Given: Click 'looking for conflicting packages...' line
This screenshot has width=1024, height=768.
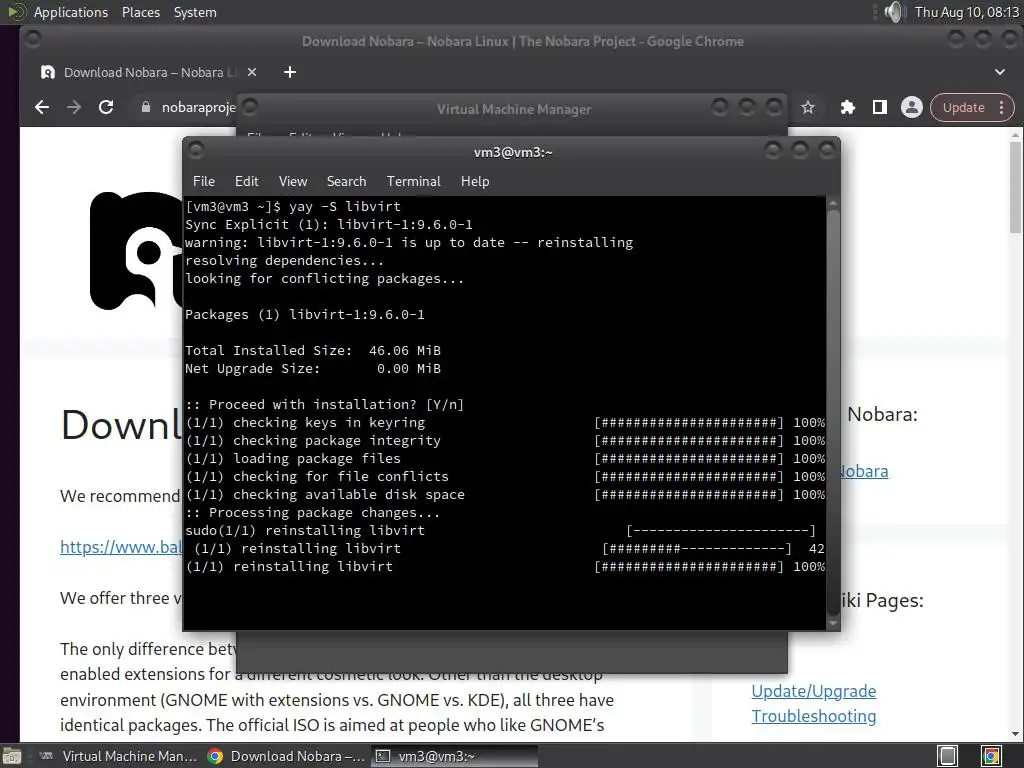Looking at the screenshot, I should point(325,278).
